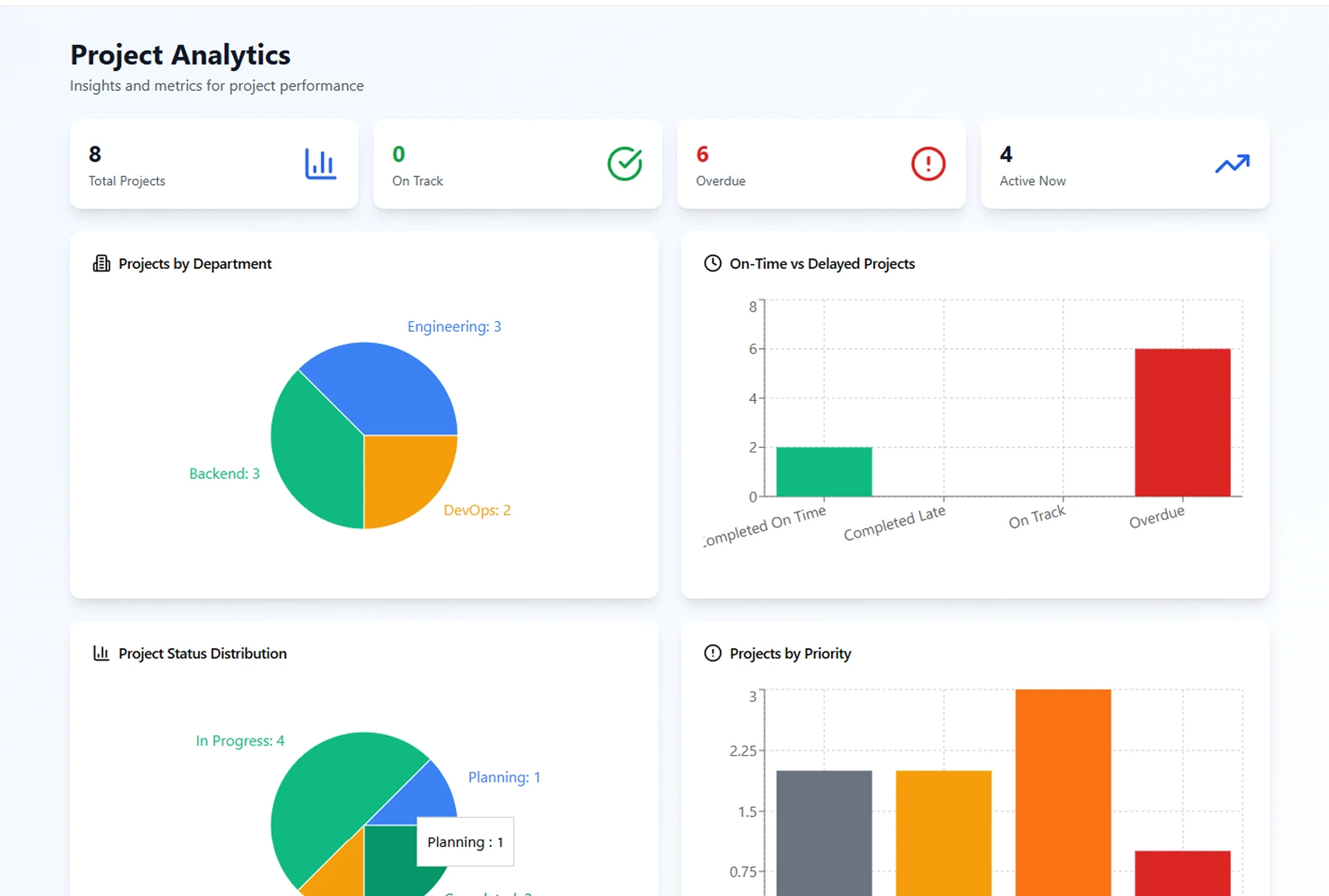This screenshot has width=1329, height=896.
Task: Click the "Completed On Time" axis label
Action: click(765, 526)
